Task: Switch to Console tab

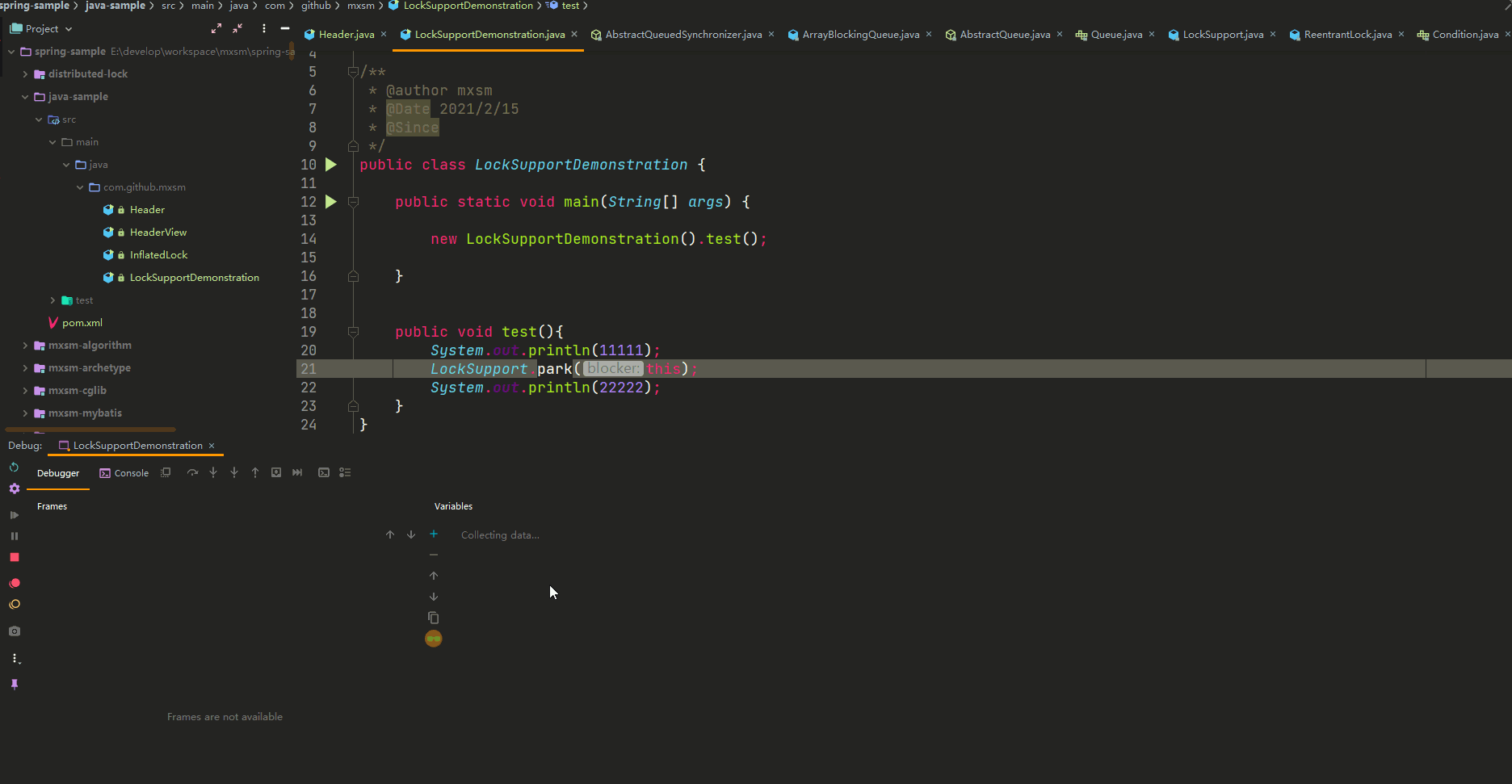Action: pos(124,473)
